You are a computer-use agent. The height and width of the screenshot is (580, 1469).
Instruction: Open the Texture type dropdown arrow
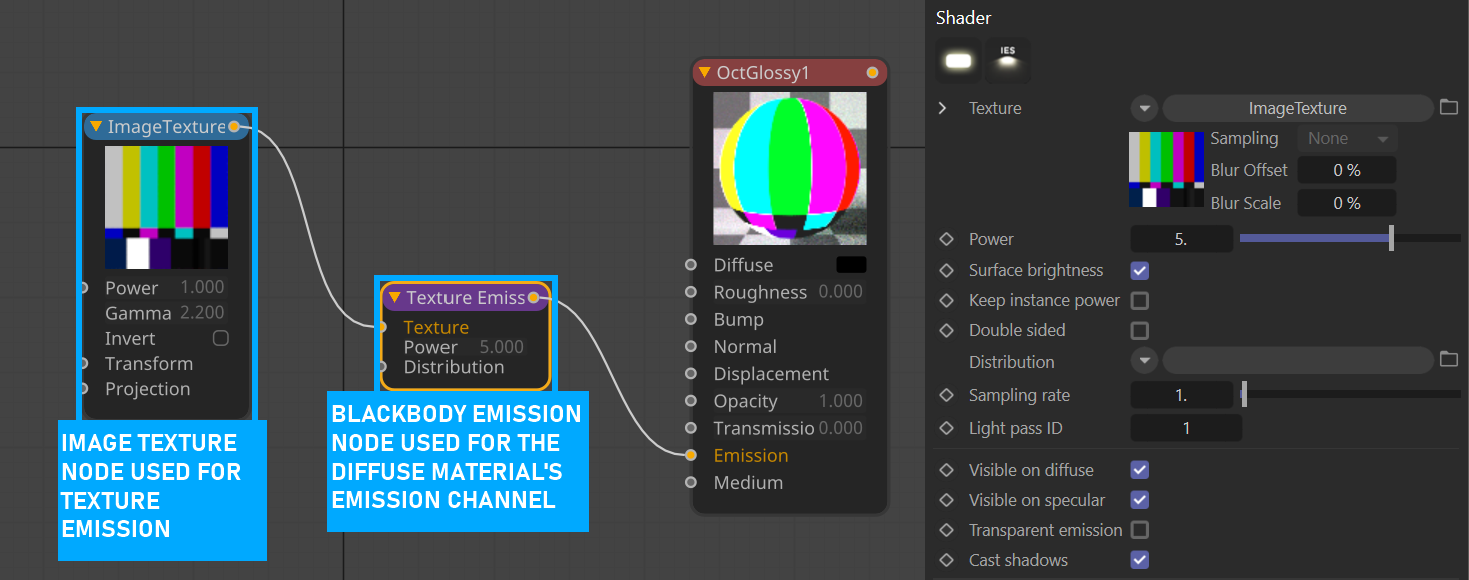(x=1144, y=108)
